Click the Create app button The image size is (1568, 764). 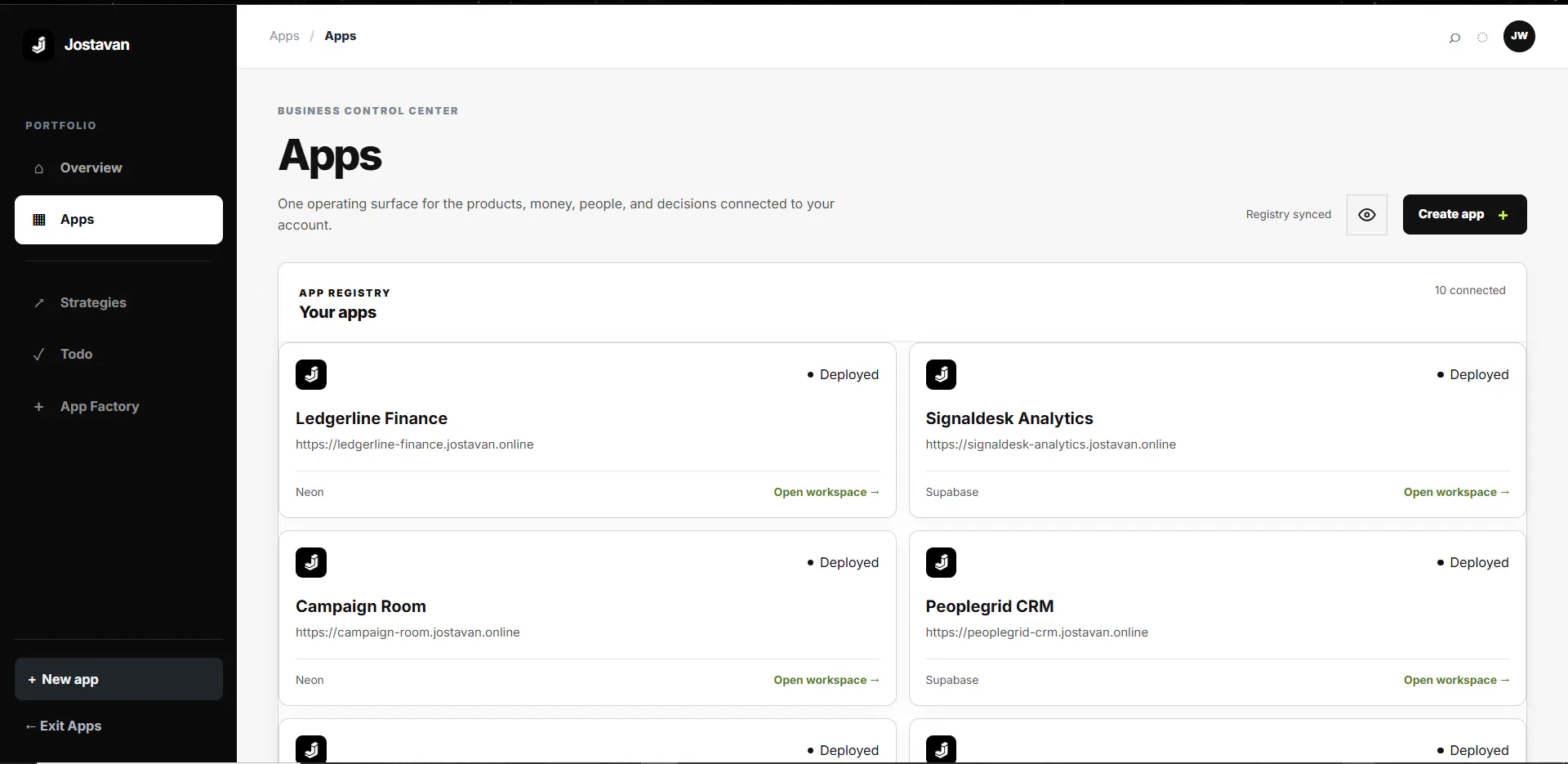(x=1464, y=215)
